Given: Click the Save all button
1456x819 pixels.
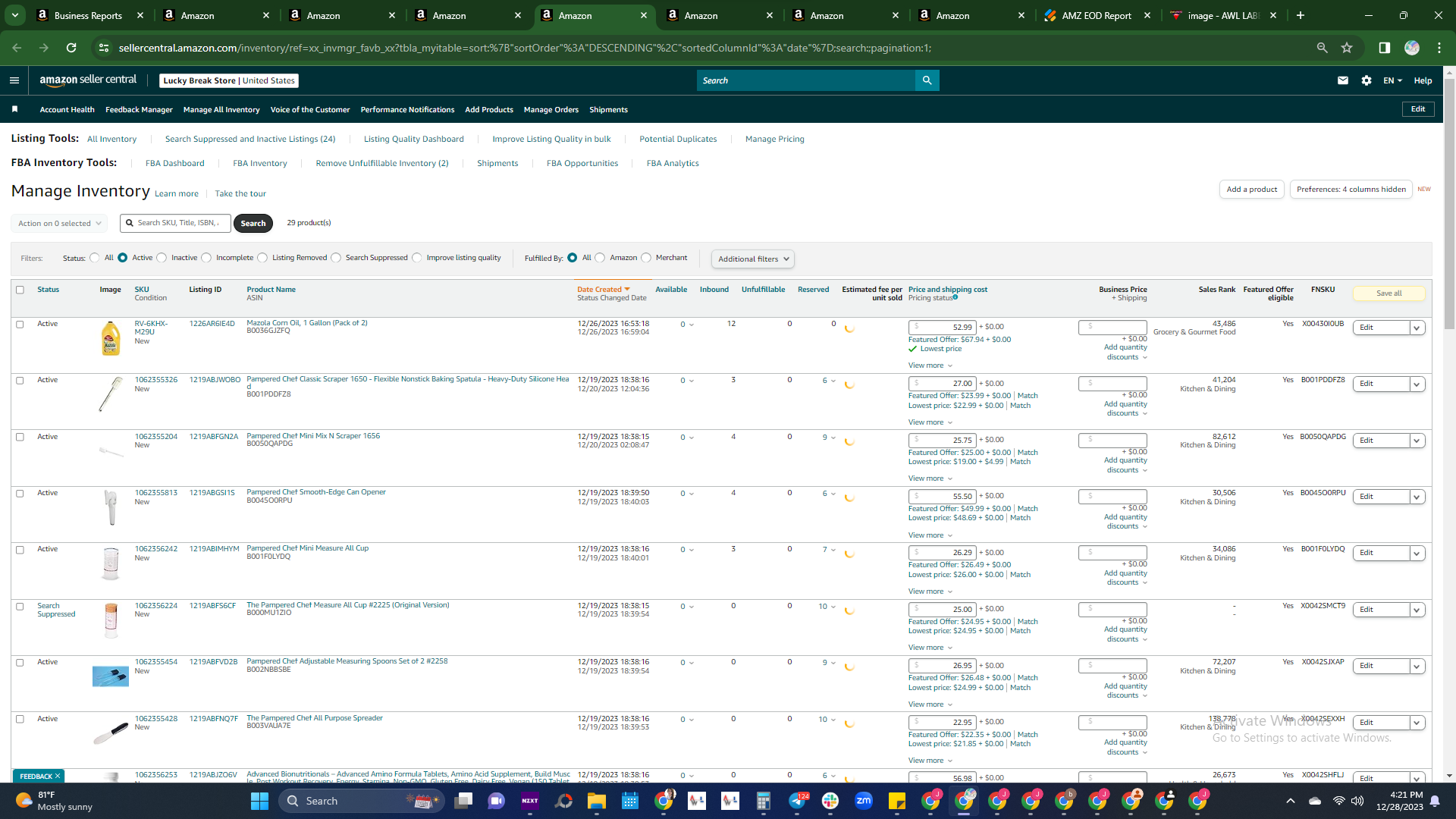Looking at the screenshot, I should (1389, 293).
